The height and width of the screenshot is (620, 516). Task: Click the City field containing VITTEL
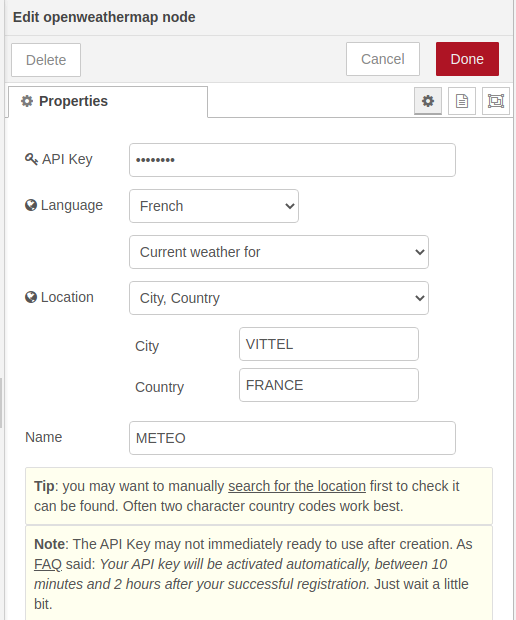pos(329,344)
